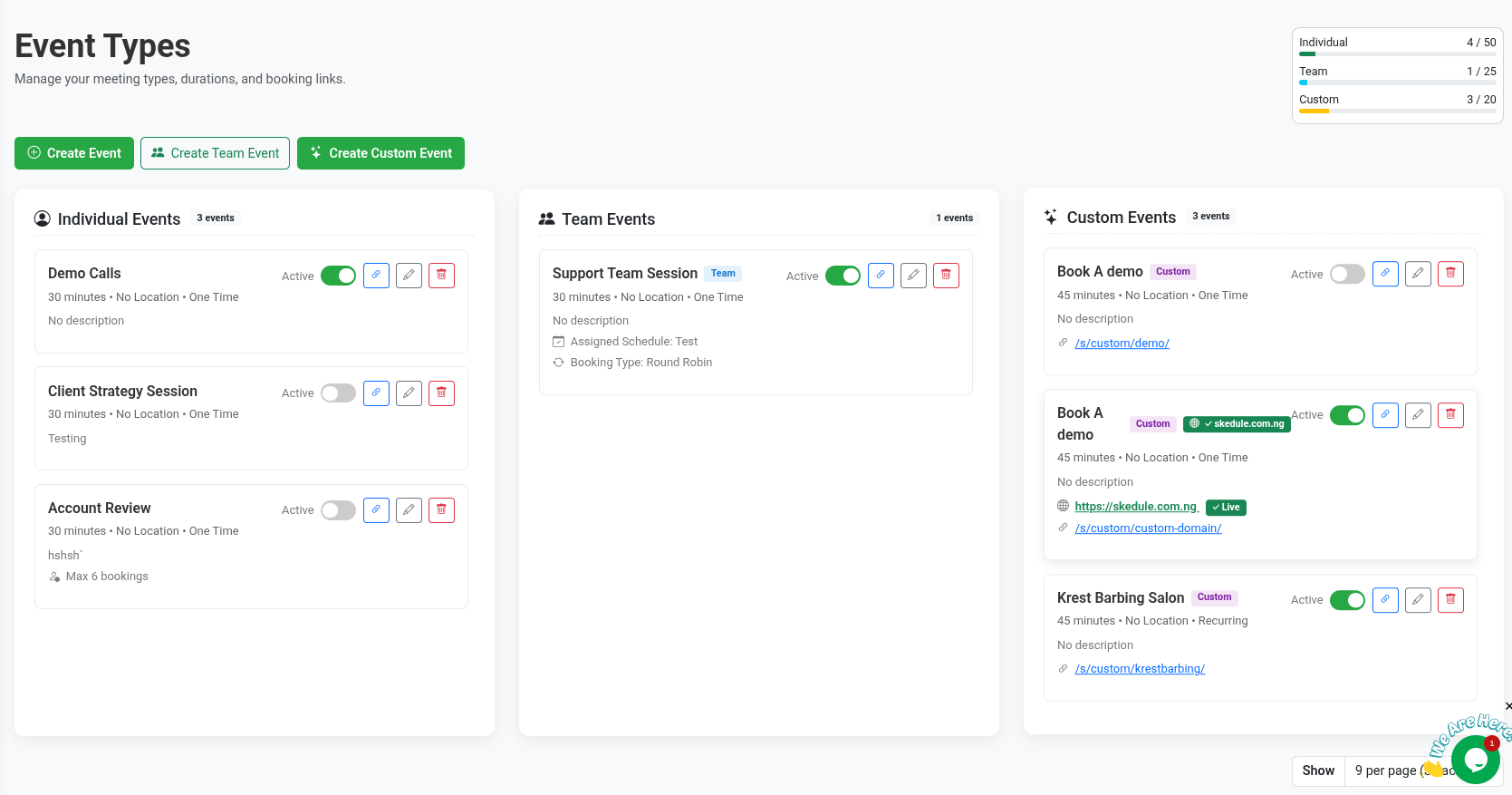Edit the Krest Barbing Salon event

(1418, 600)
